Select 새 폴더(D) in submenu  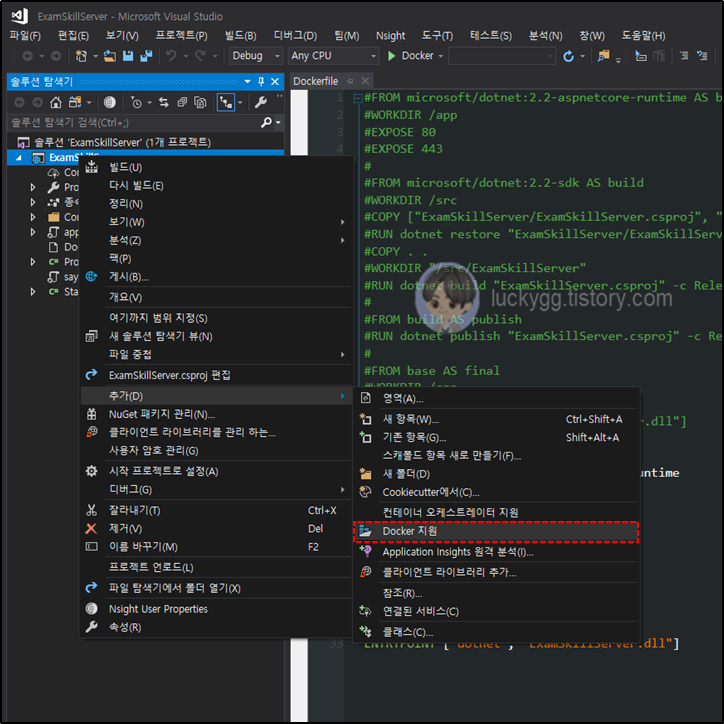[x=496, y=474]
